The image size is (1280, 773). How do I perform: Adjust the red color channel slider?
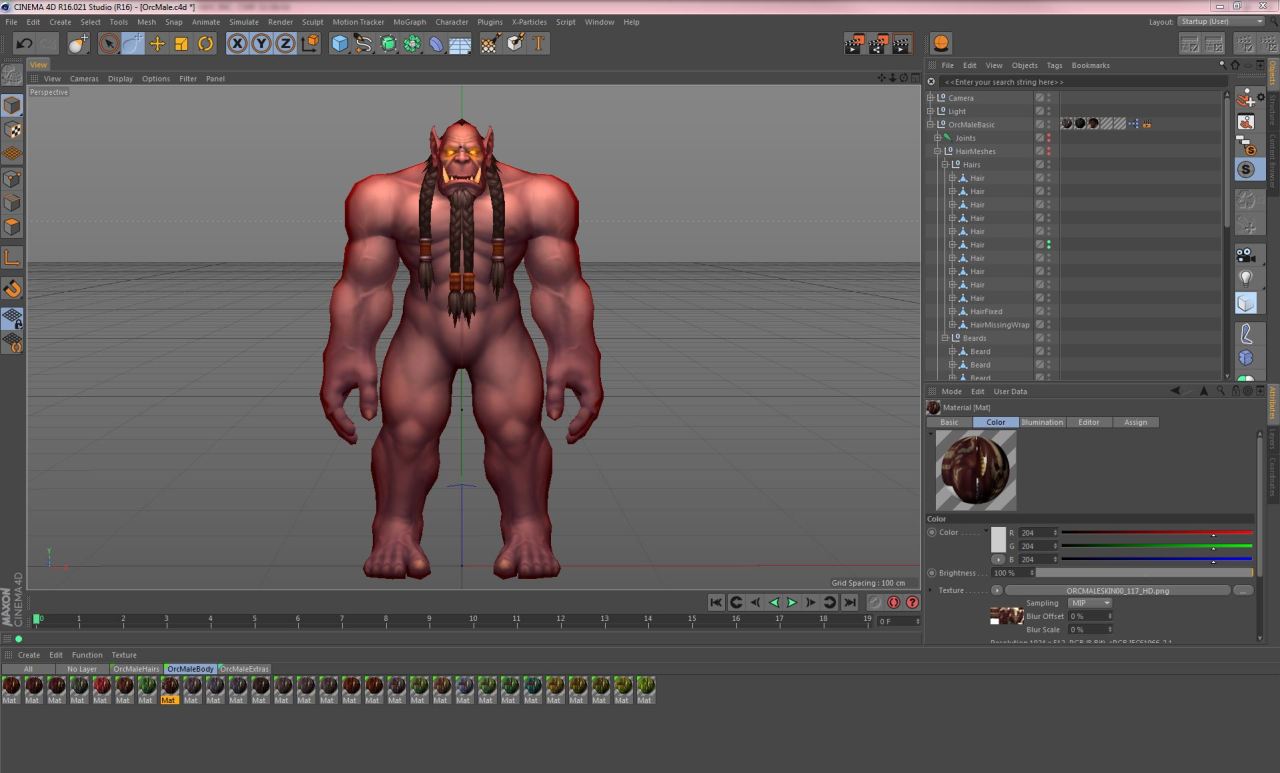pos(1156,533)
